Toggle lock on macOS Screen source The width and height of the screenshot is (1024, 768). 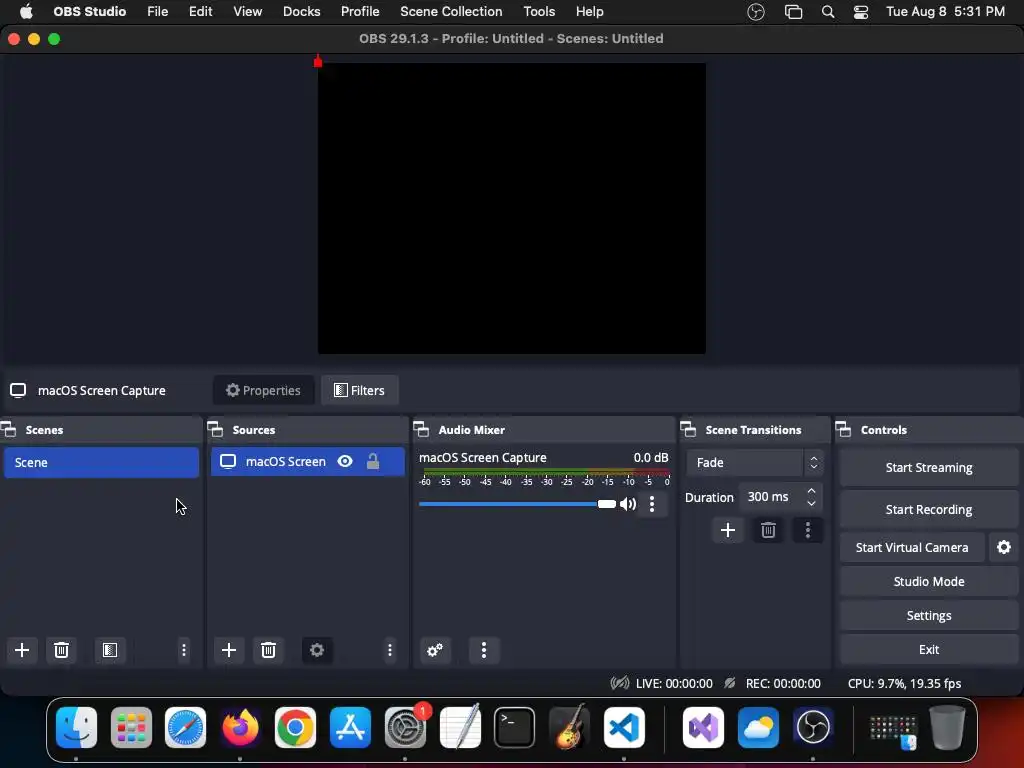(373, 462)
